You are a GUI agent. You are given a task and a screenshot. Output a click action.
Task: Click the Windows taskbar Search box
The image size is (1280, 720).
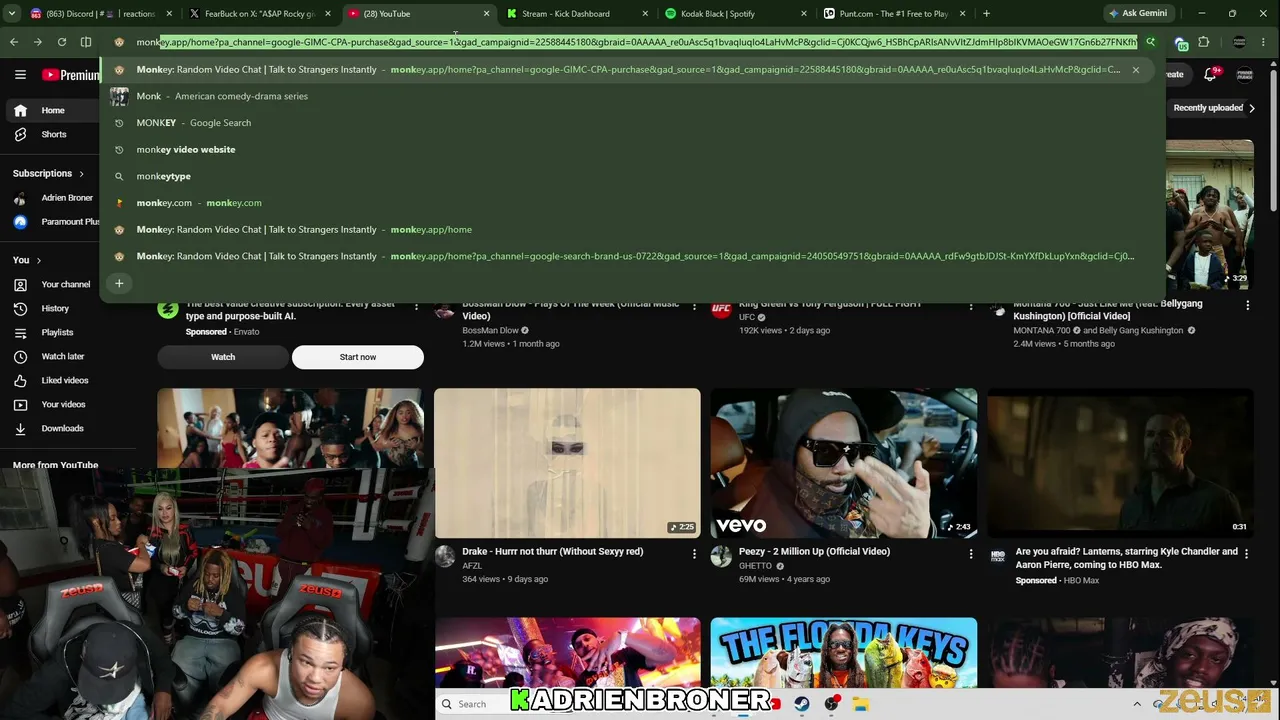coord(472,704)
